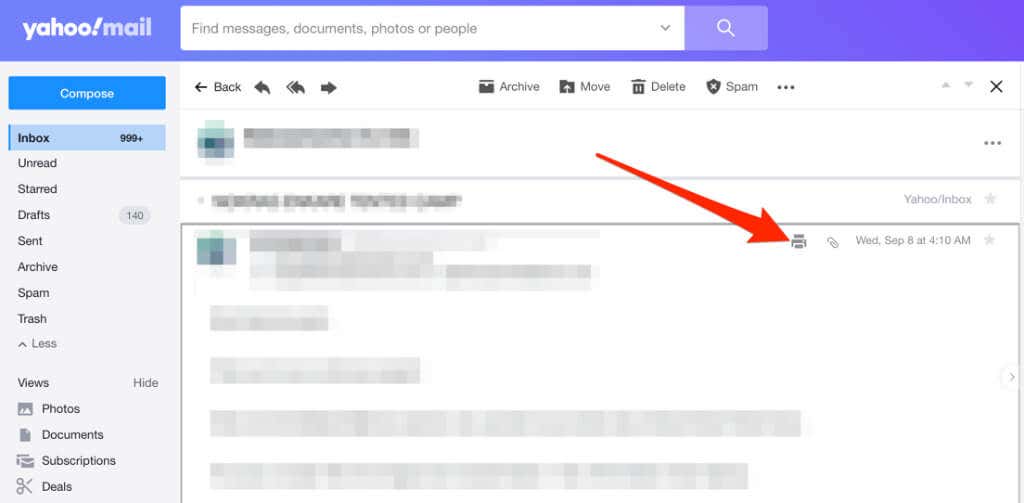Screen dimensions: 1024x503
Task: Click the Compose button
Action: pos(87,93)
